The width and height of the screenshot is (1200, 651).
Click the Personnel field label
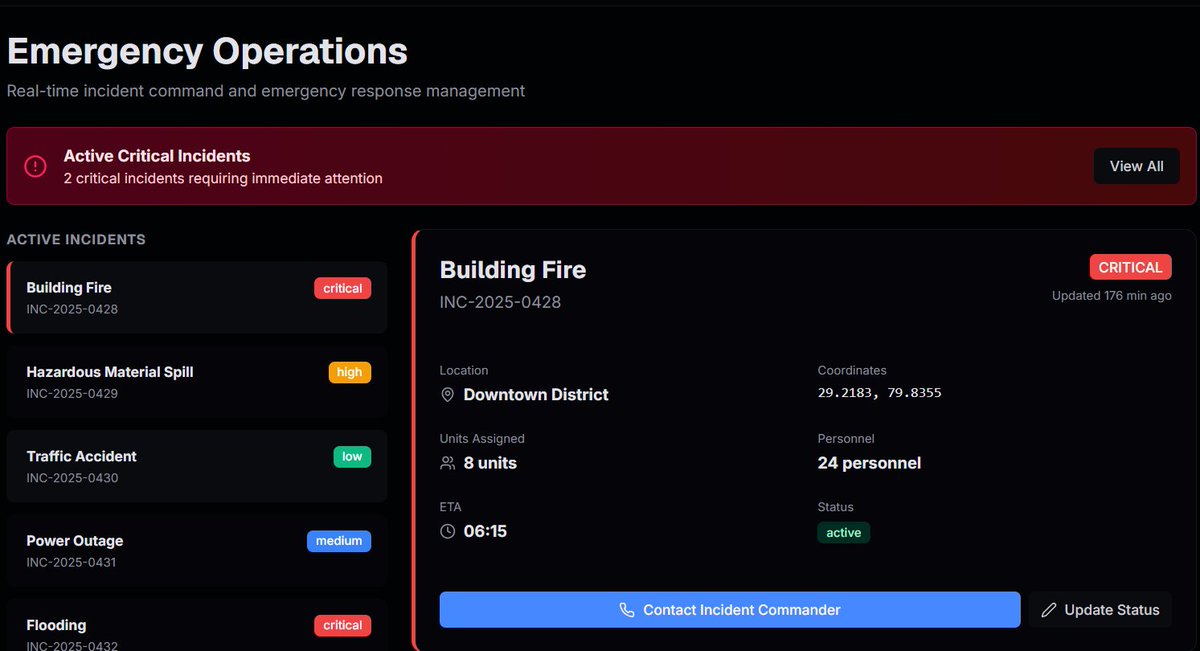coord(846,439)
